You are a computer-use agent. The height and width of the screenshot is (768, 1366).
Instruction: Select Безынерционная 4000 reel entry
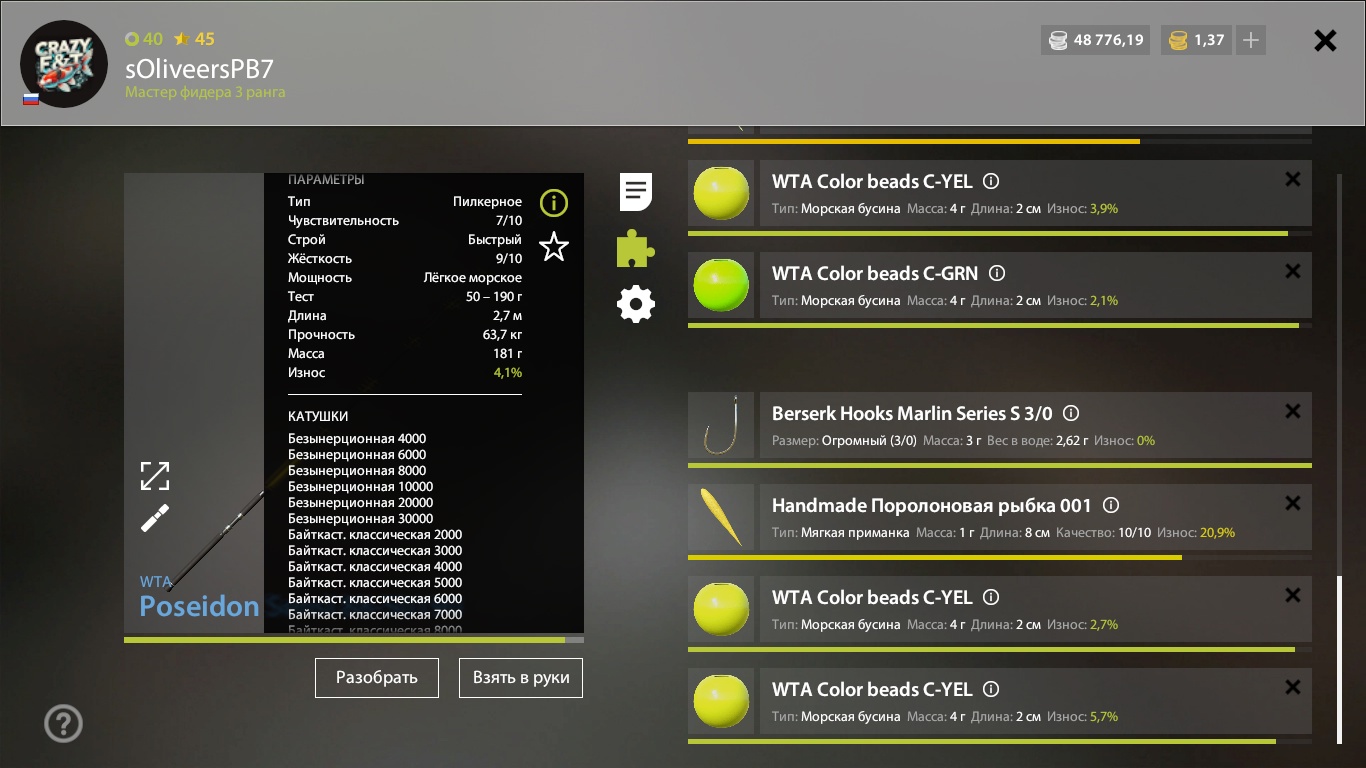357,438
